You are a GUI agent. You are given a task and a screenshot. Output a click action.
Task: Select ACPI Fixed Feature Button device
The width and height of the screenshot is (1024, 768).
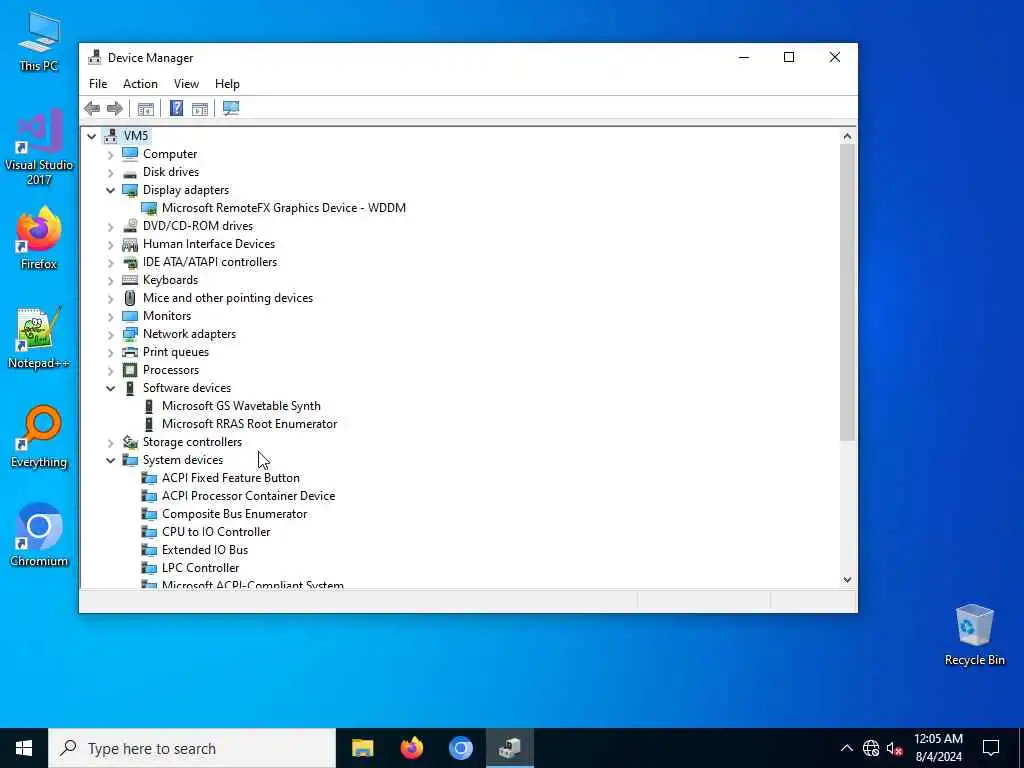[231, 478]
